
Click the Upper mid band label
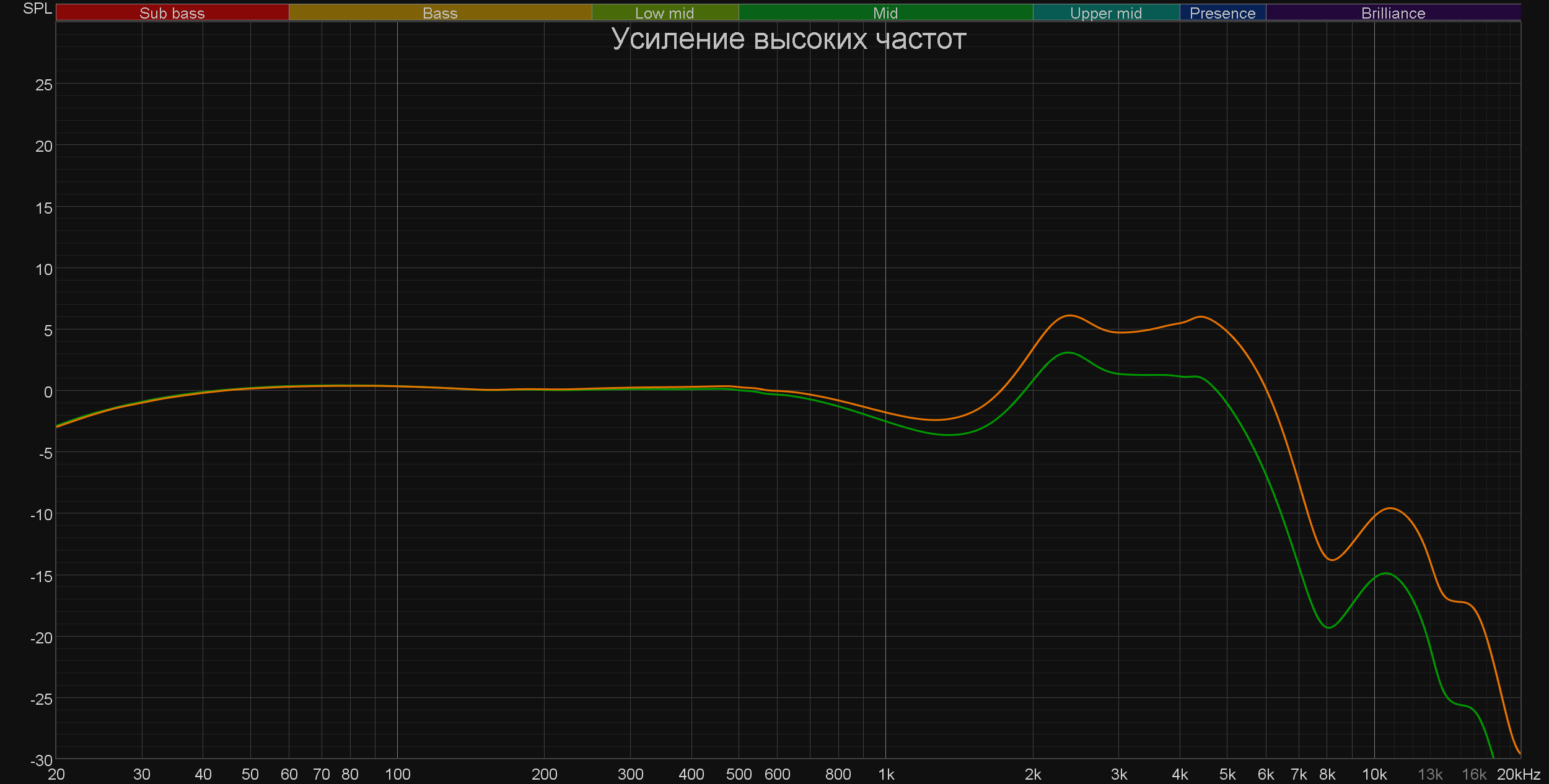1105,13
